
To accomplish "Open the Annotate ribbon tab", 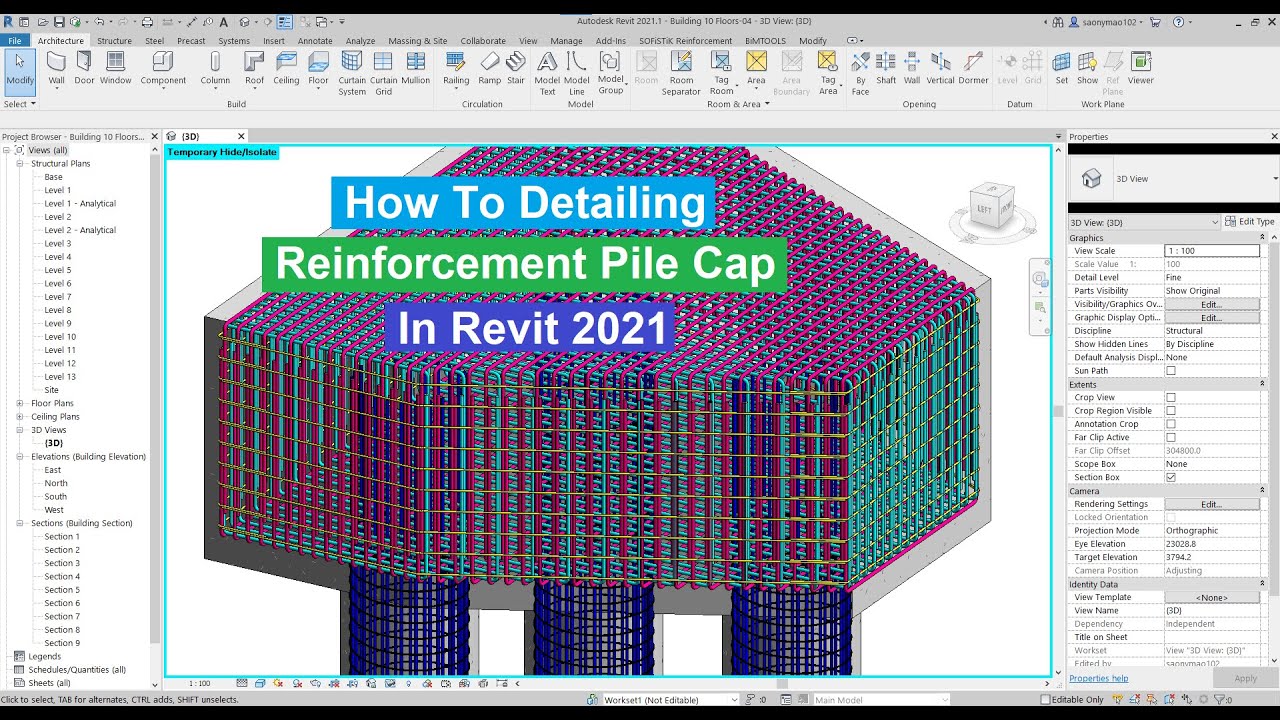I will tap(315, 41).
